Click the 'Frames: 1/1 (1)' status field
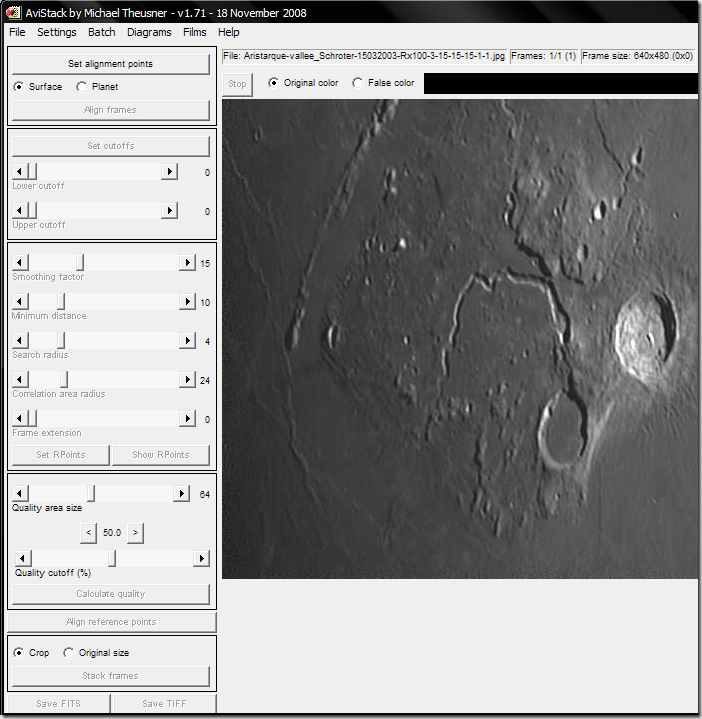 pyautogui.click(x=543, y=56)
